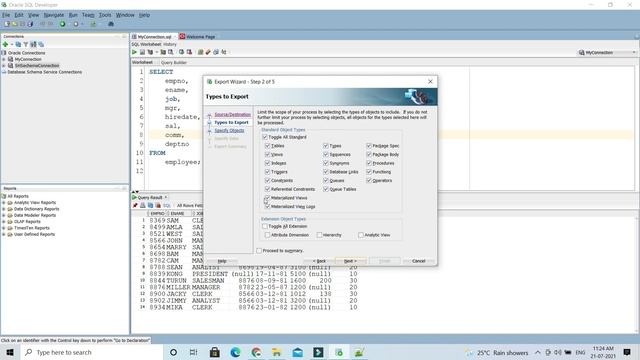
Task: Uncheck the Procedures checkbox
Action: (x=369, y=163)
